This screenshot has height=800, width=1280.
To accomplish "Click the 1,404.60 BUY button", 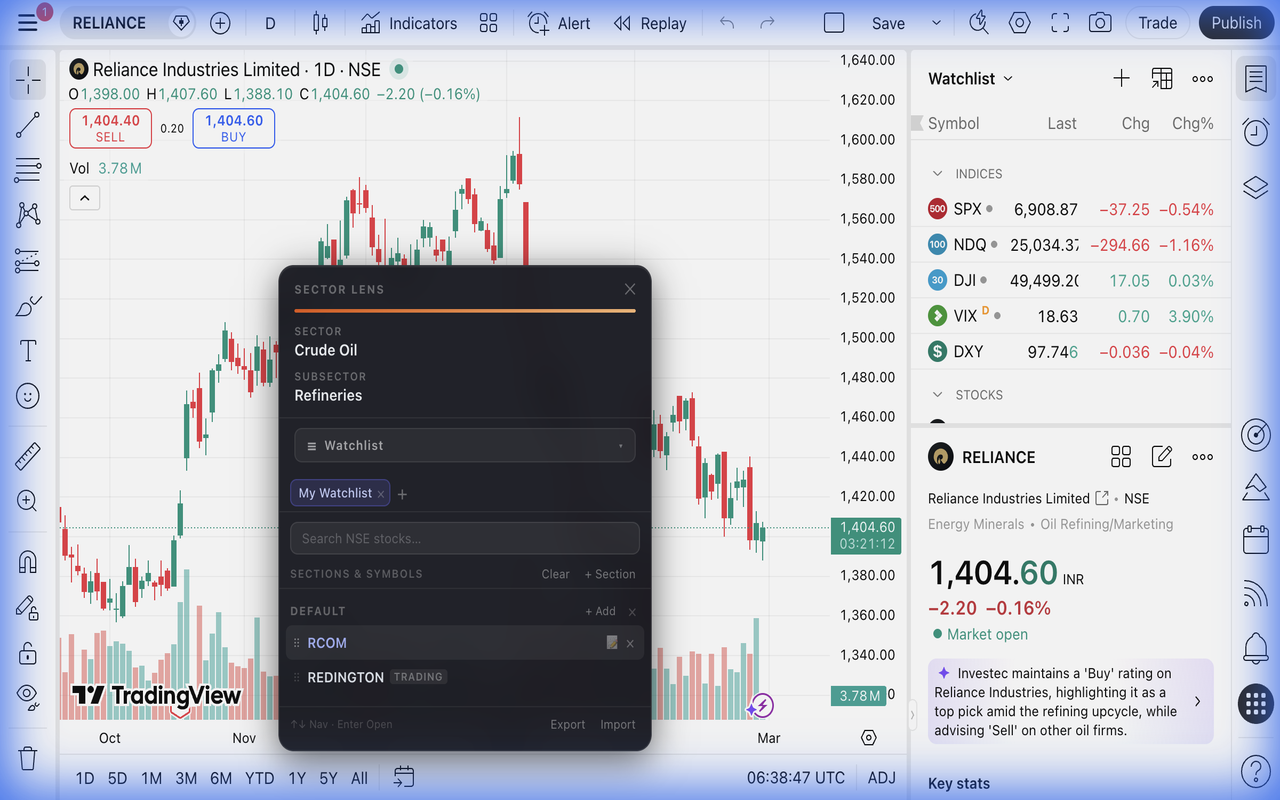I will coord(233,128).
